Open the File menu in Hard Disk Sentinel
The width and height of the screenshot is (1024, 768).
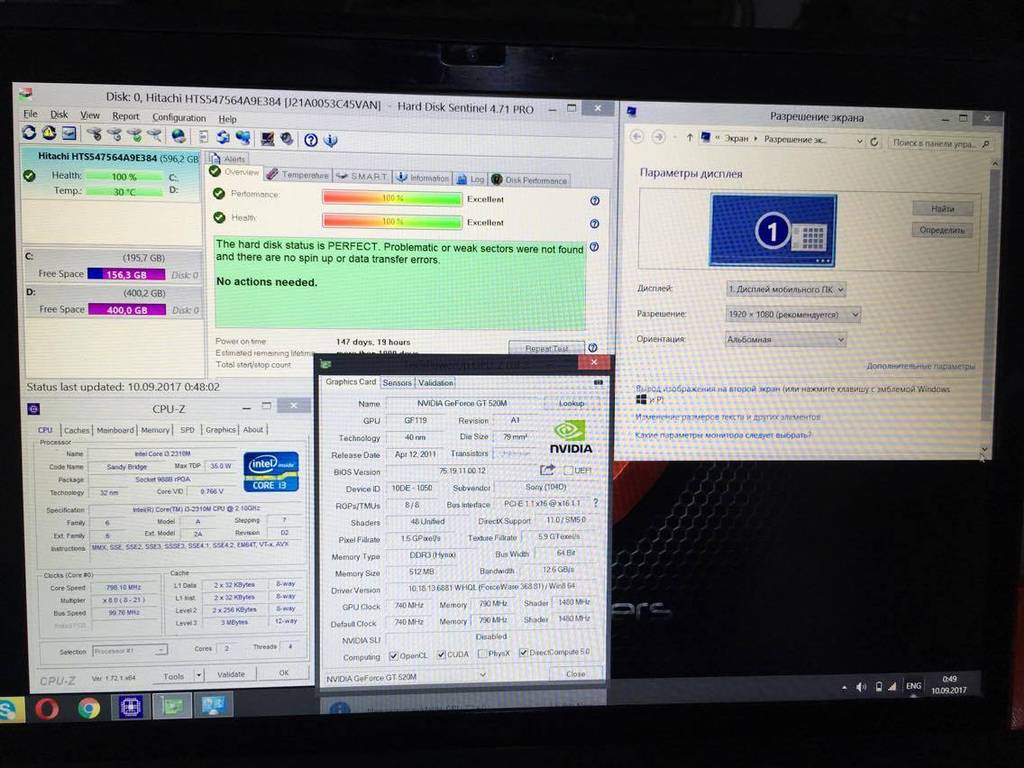pos(31,114)
